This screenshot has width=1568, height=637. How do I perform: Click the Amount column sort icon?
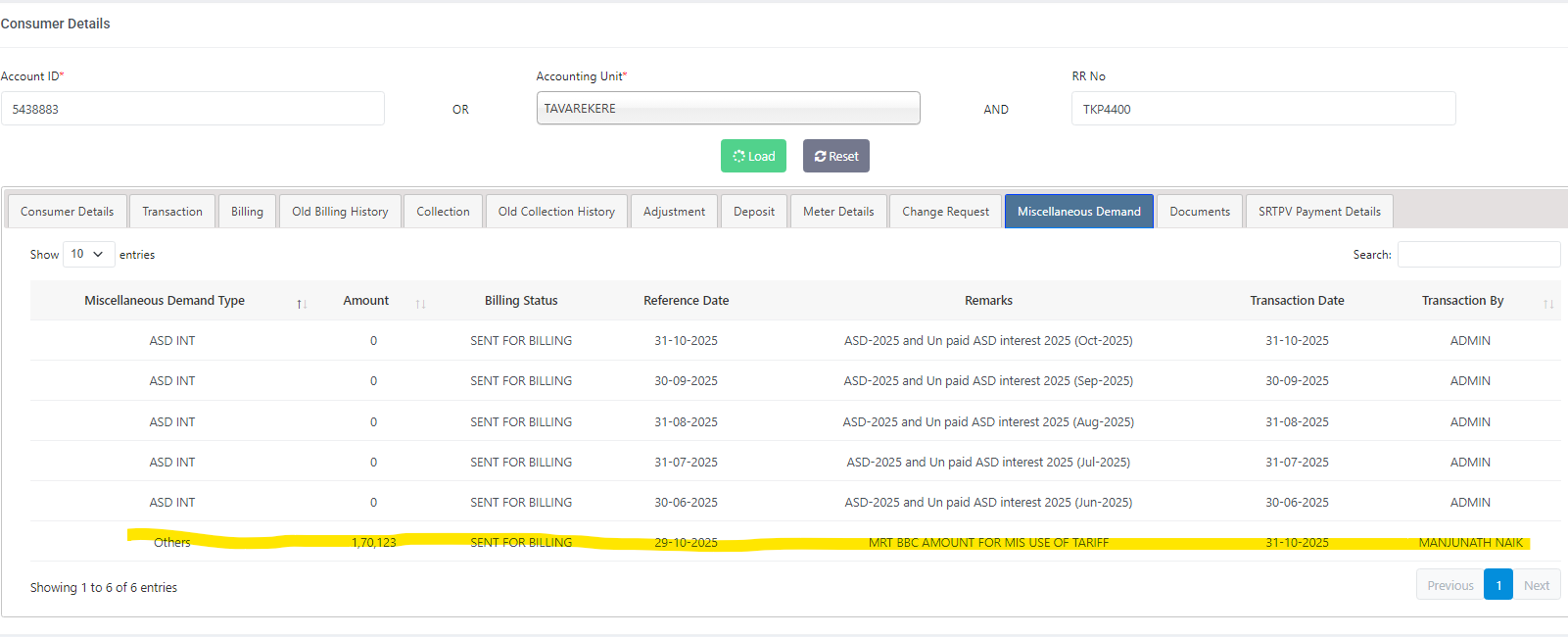[420, 303]
